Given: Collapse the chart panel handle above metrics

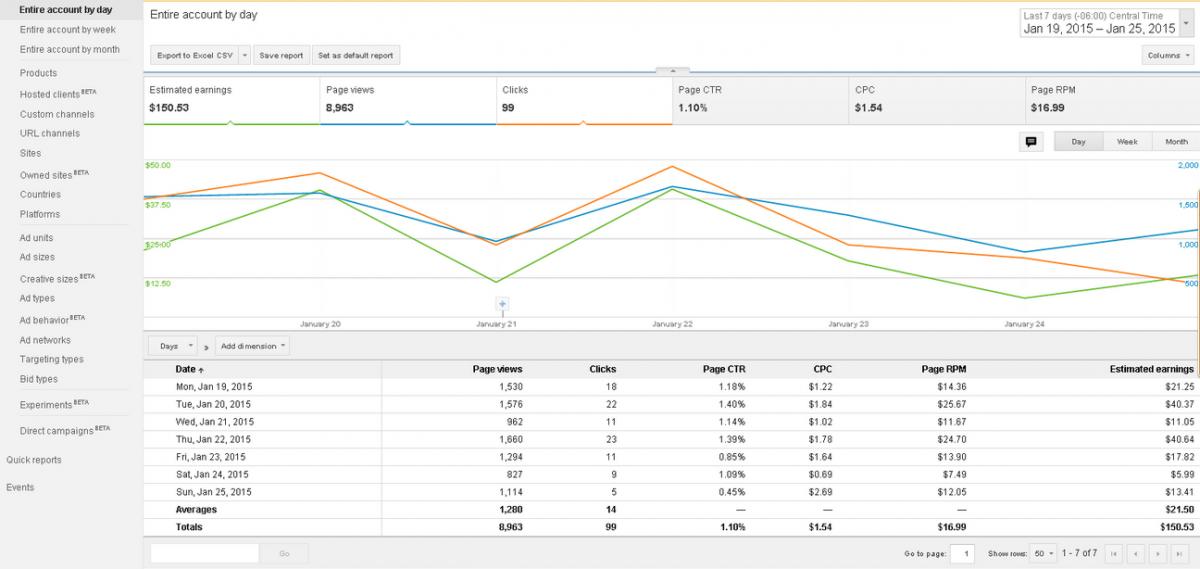Looking at the screenshot, I should pos(672,71).
